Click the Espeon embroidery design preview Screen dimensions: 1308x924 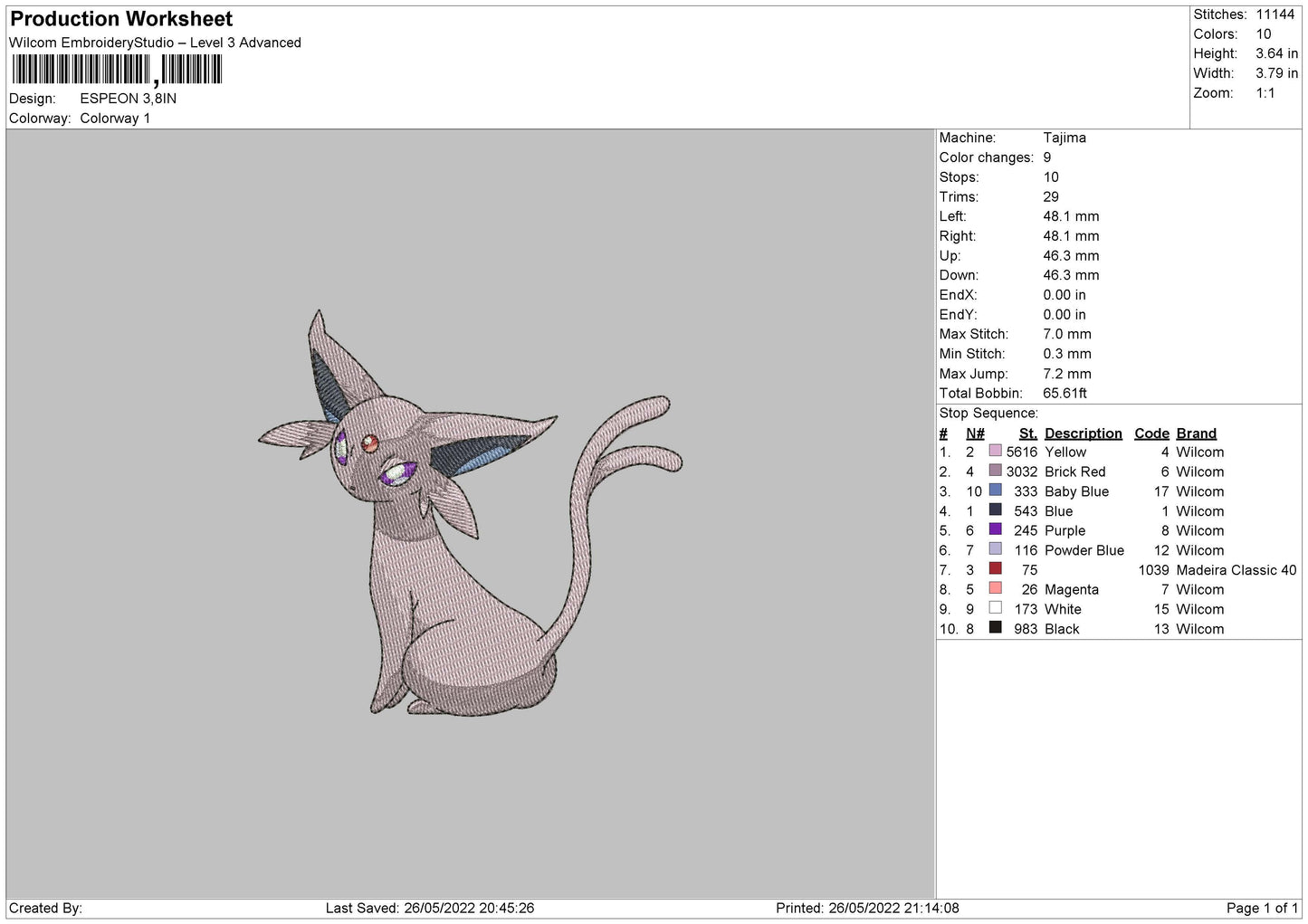[x=470, y=513]
